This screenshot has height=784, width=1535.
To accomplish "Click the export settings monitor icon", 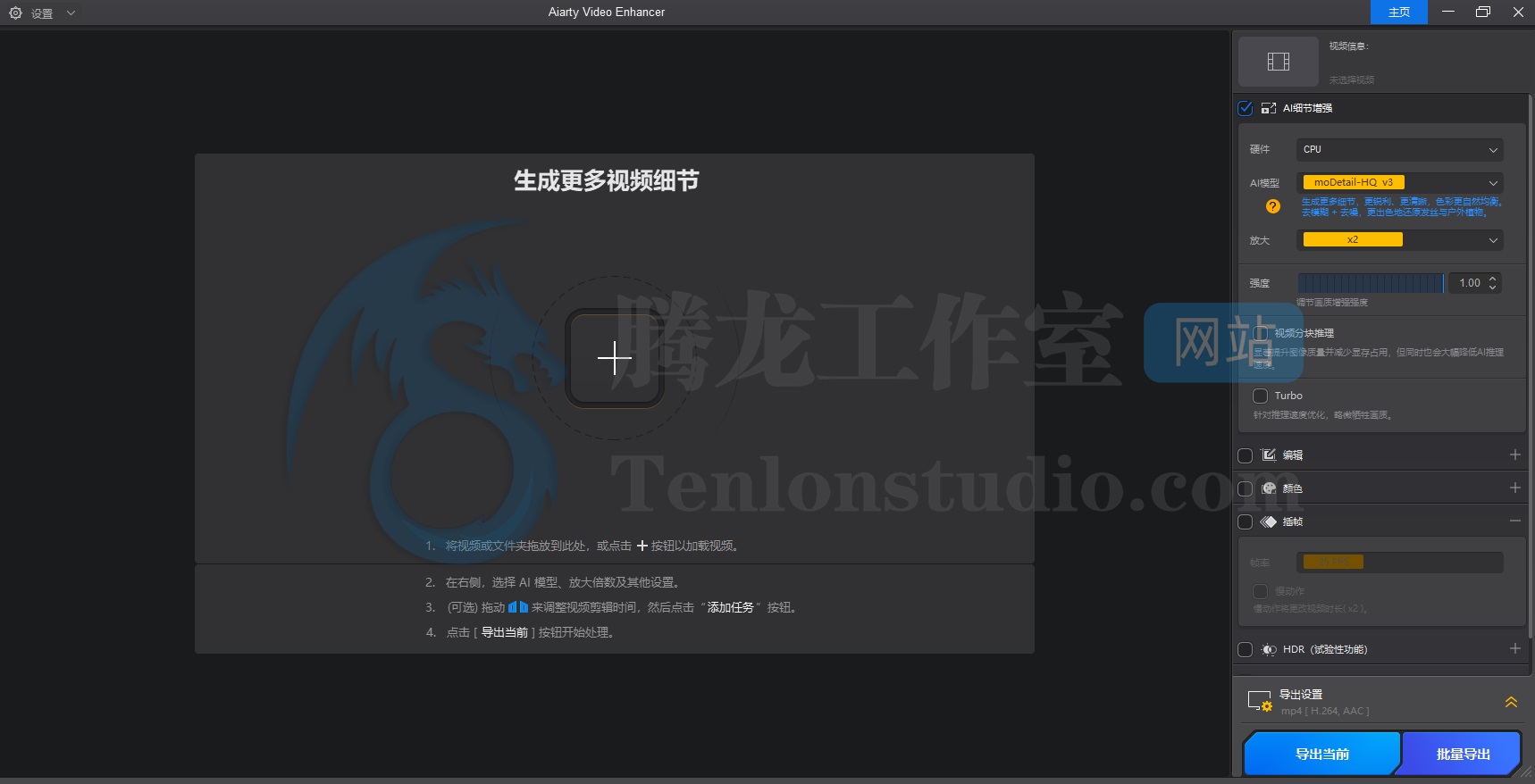I will (1260, 702).
